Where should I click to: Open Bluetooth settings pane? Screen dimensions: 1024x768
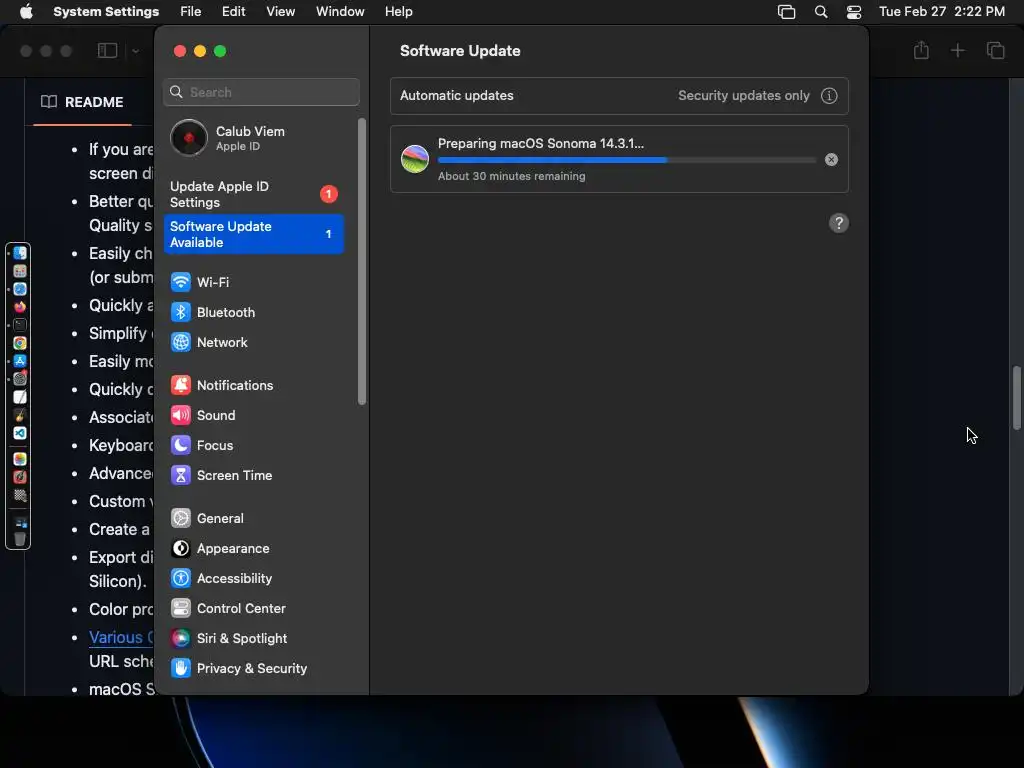255,312
